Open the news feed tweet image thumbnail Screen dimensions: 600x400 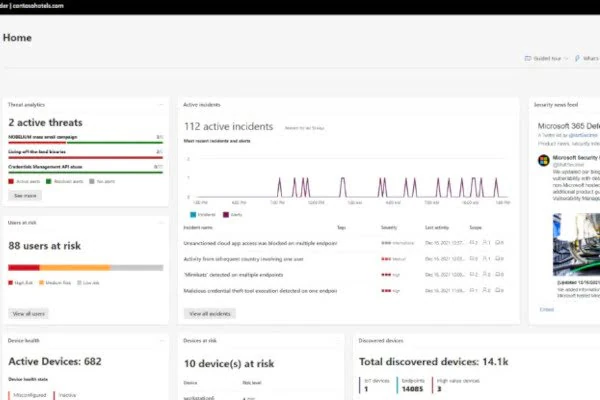576,245
